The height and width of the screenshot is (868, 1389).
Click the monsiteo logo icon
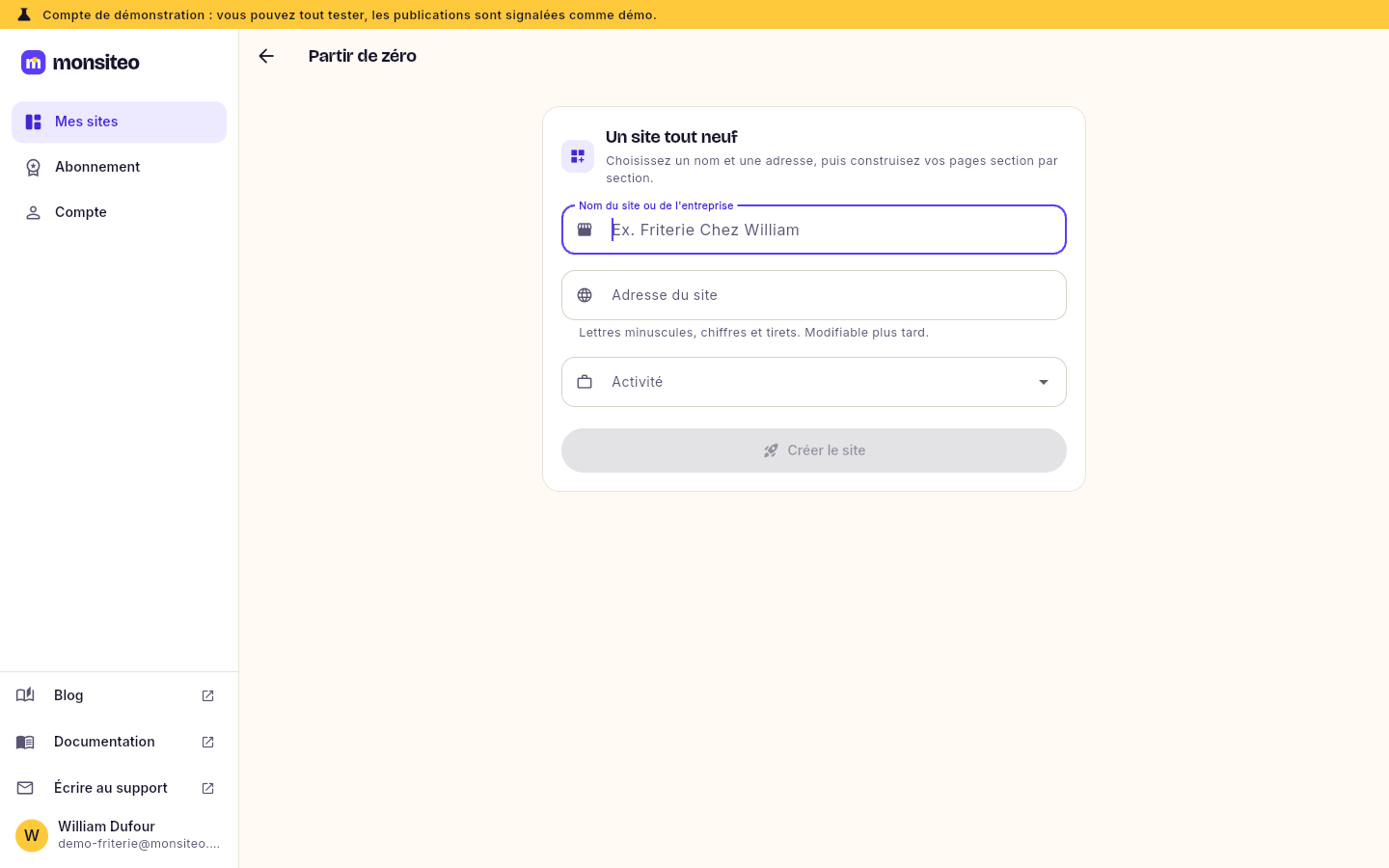(x=34, y=63)
